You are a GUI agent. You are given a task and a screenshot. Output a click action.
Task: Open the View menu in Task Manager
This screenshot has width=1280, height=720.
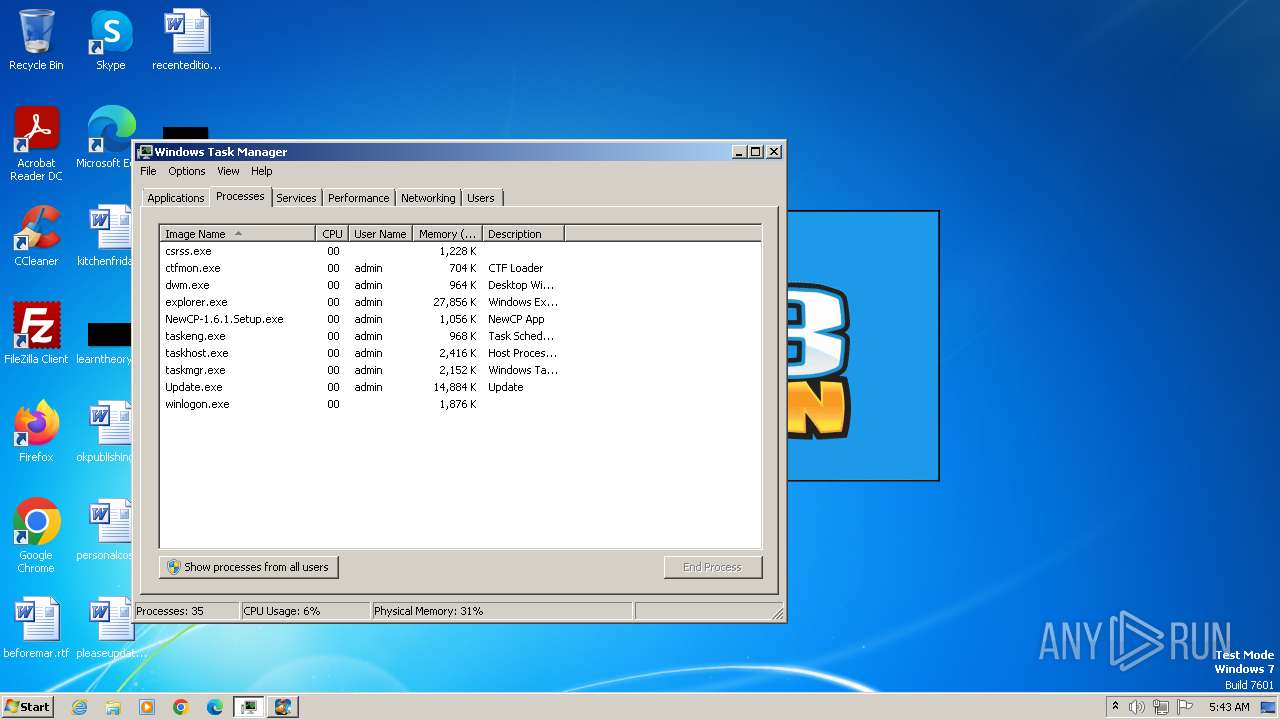coord(228,171)
